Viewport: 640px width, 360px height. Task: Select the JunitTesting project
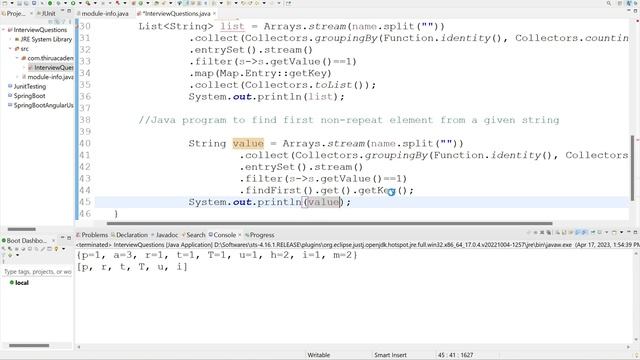pos(27,86)
